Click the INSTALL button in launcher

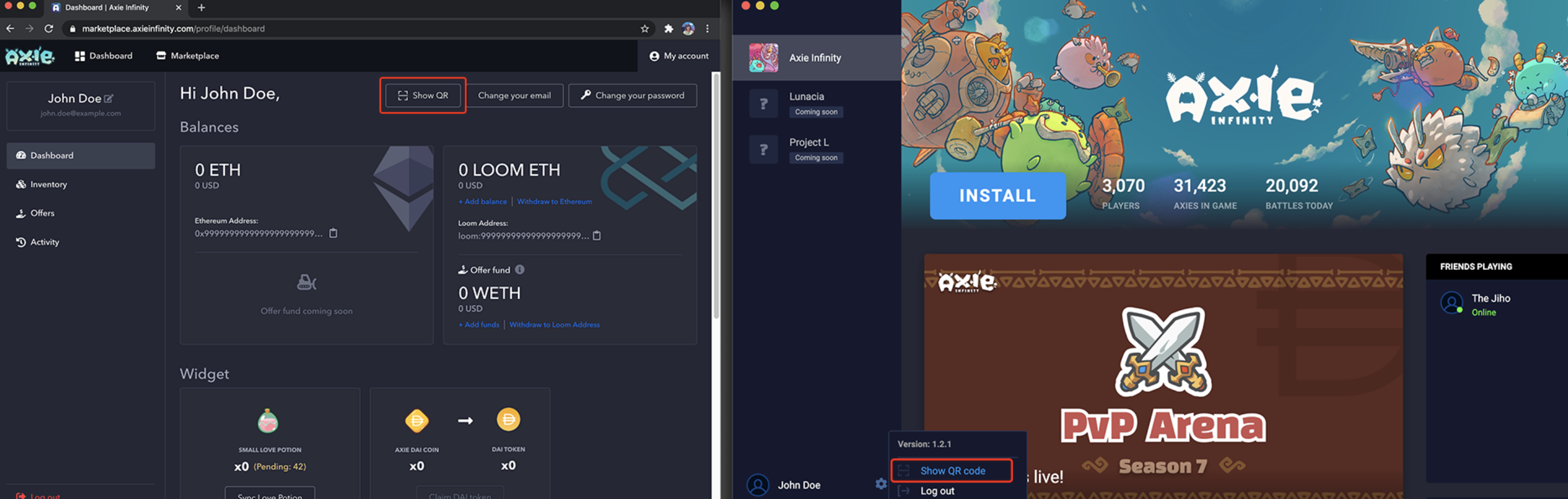[997, 195]
